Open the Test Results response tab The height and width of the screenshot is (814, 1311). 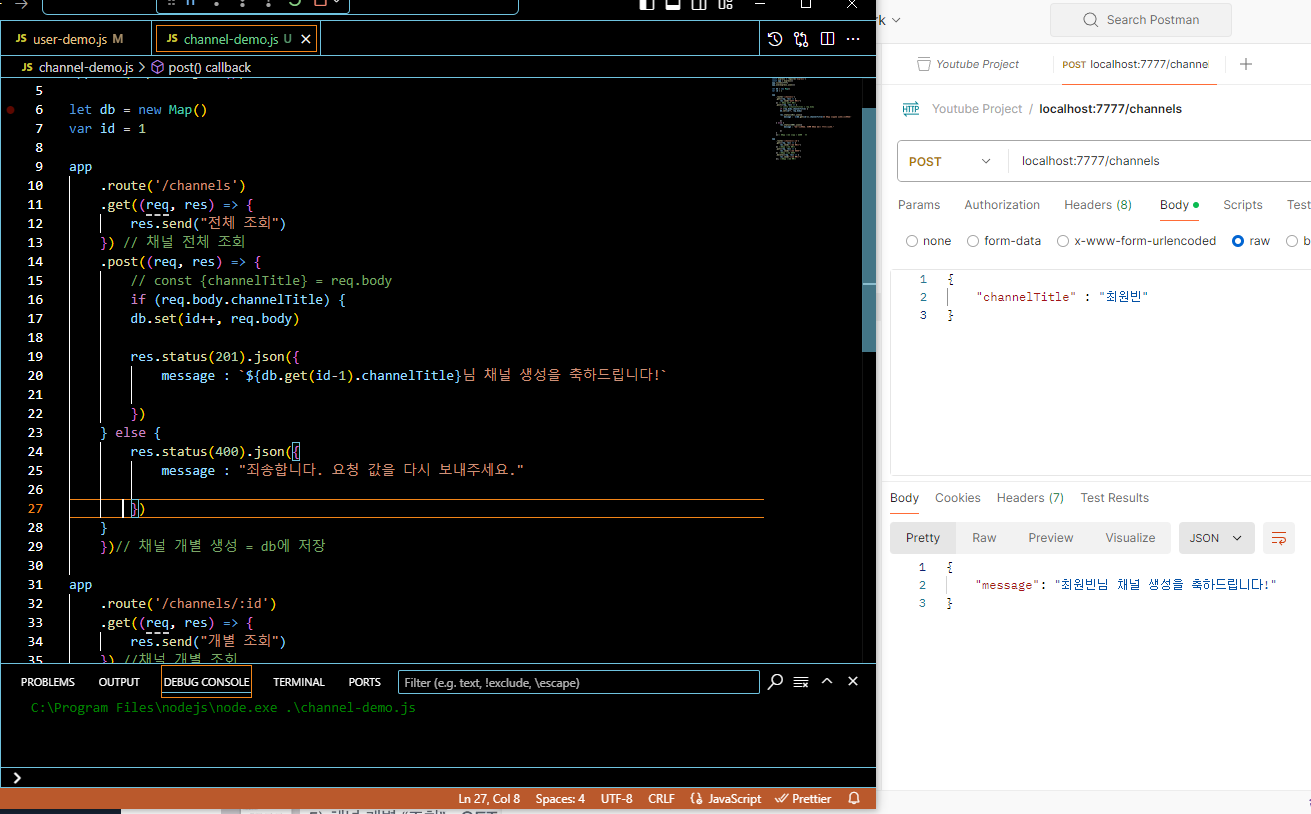1114,498
